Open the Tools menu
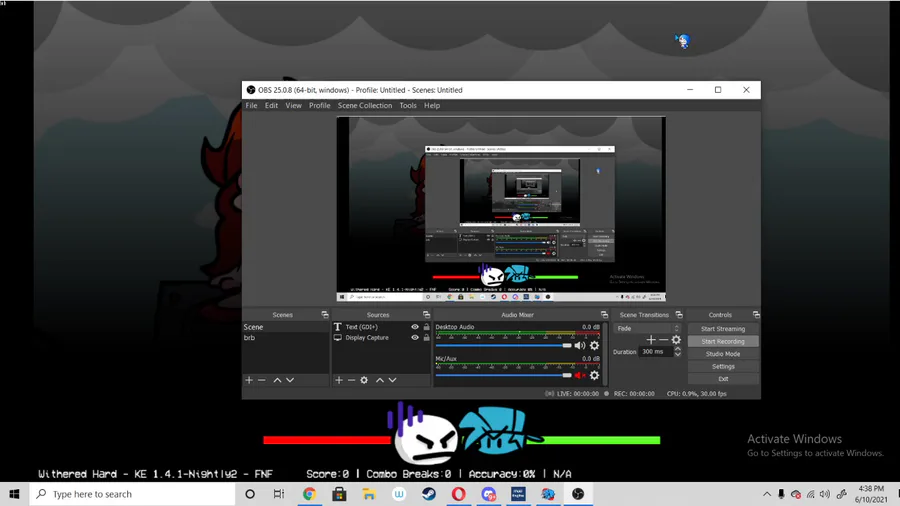The image size is (900, 506). (x=408, y=106)
